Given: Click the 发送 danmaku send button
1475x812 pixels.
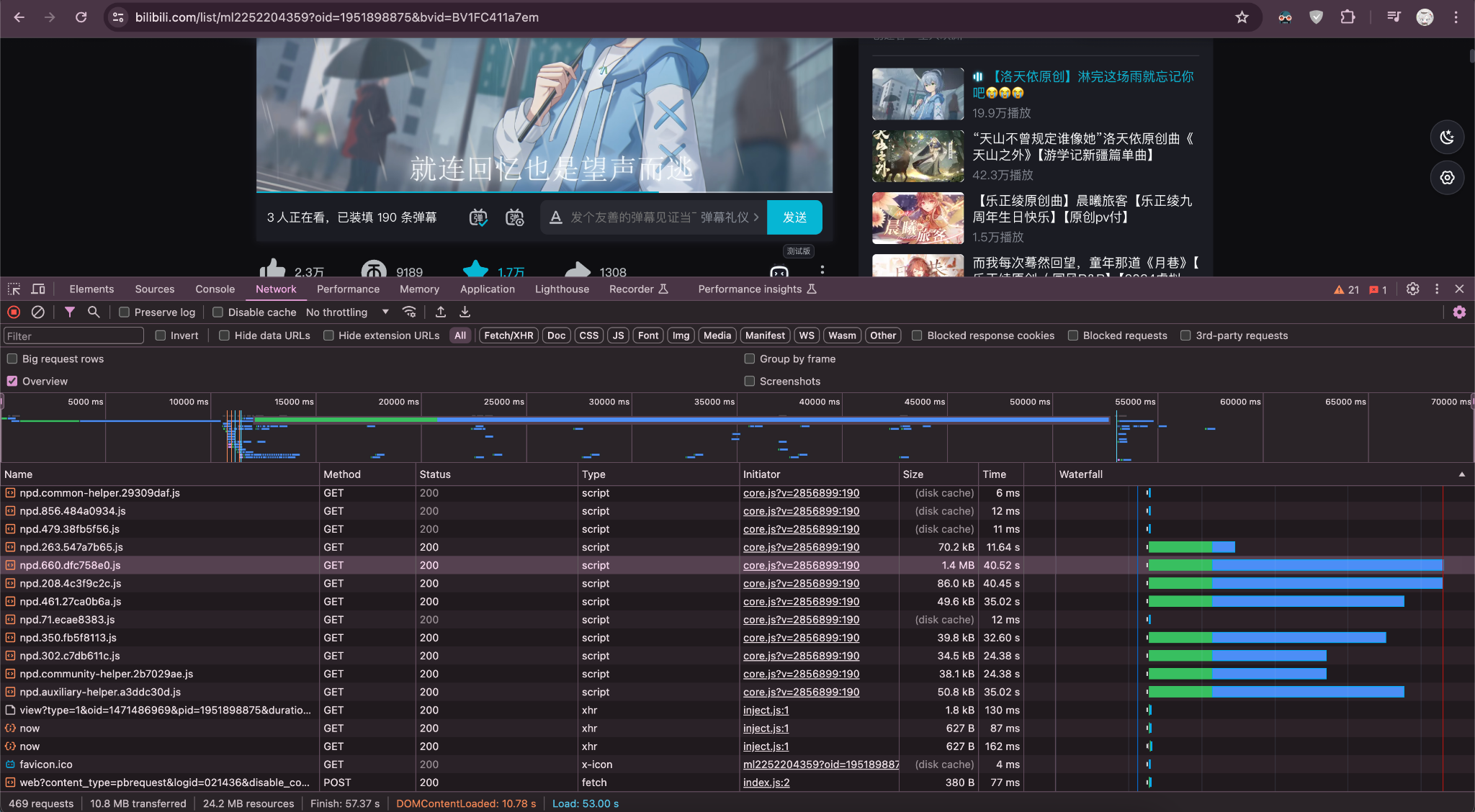Looking at the screenshot, I should point(794,217).
